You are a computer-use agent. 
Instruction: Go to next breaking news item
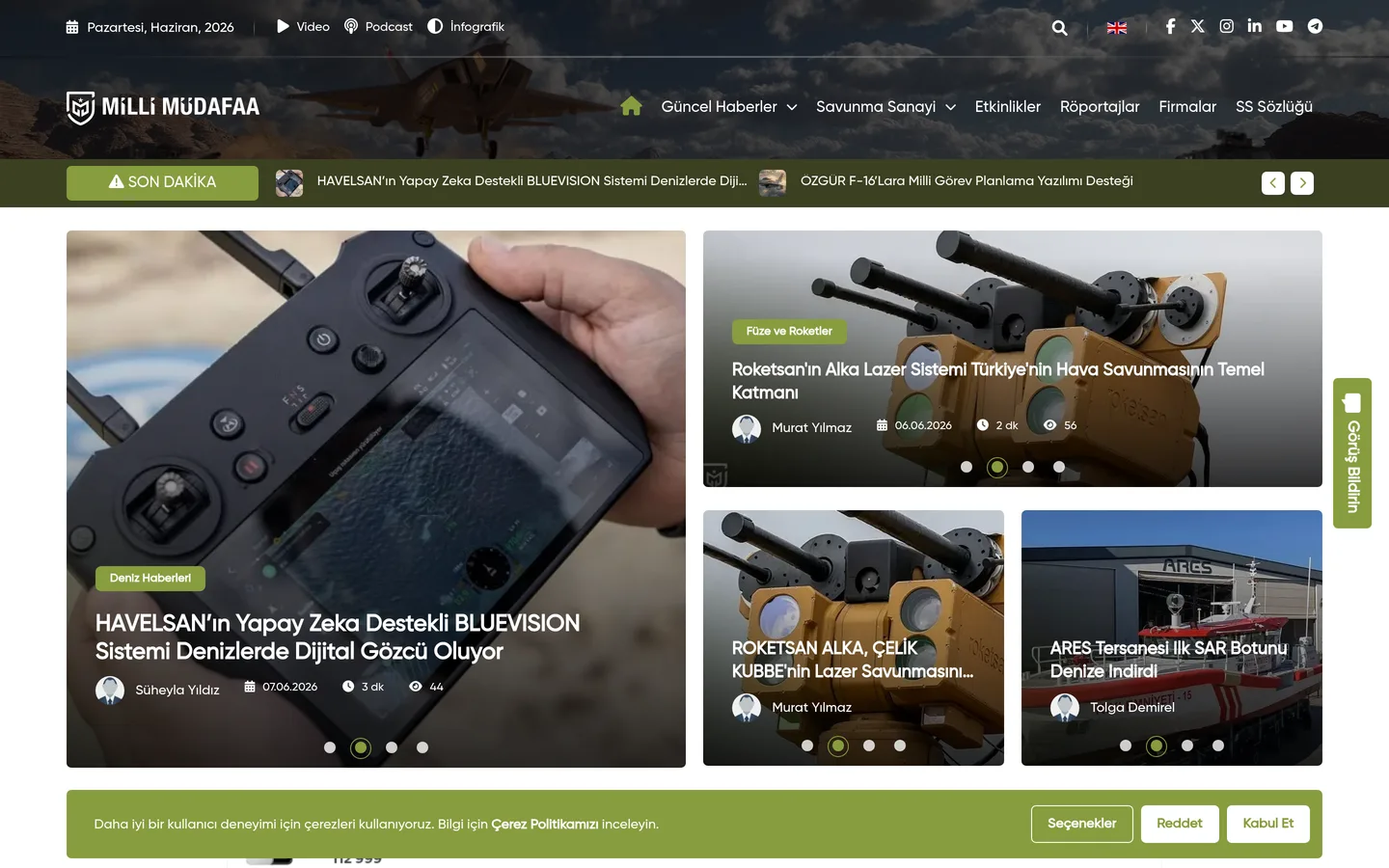pyautogui.click(x=1302, y=183)
